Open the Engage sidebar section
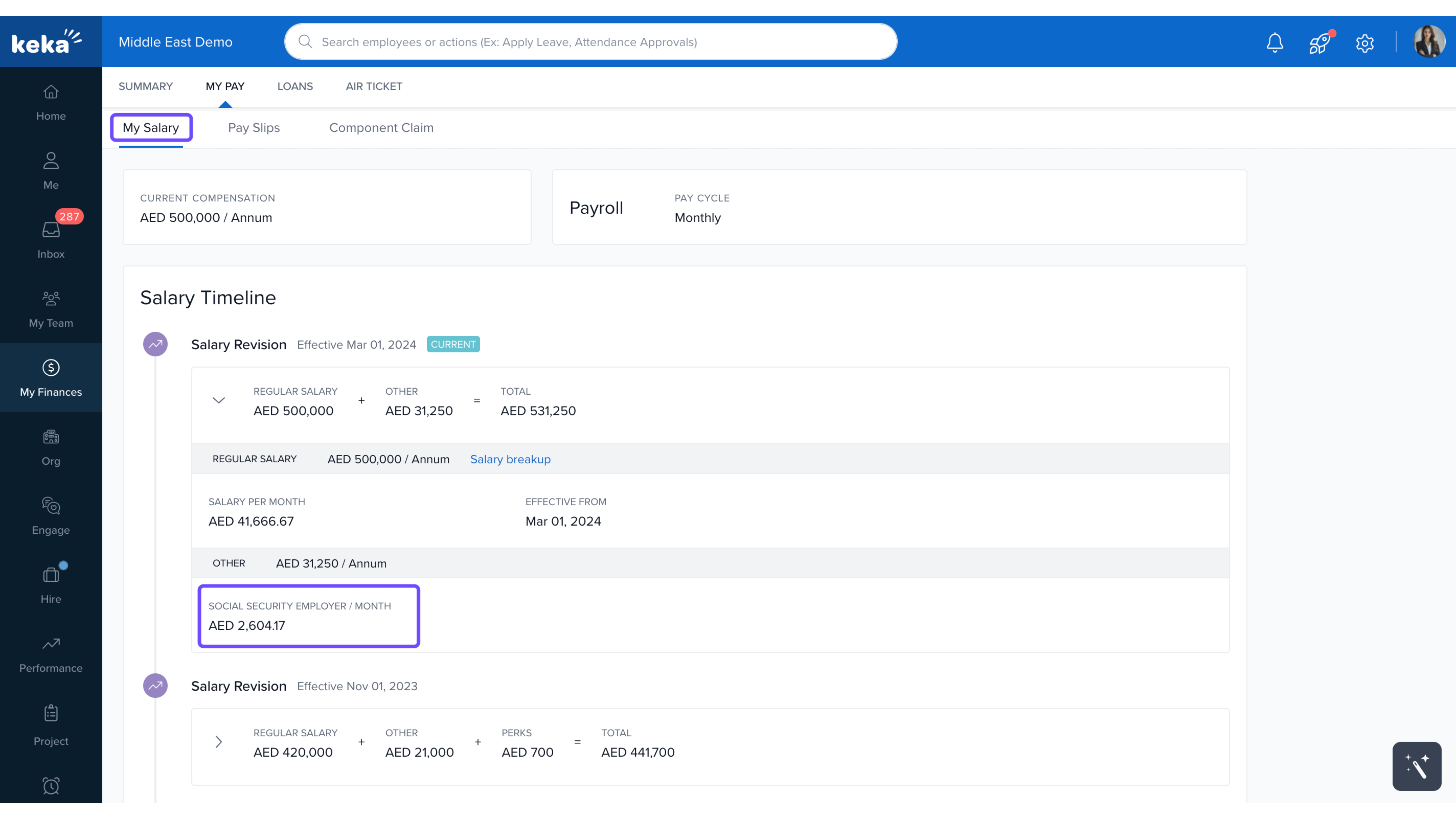The image size is (1456, 819). [51, 516]
